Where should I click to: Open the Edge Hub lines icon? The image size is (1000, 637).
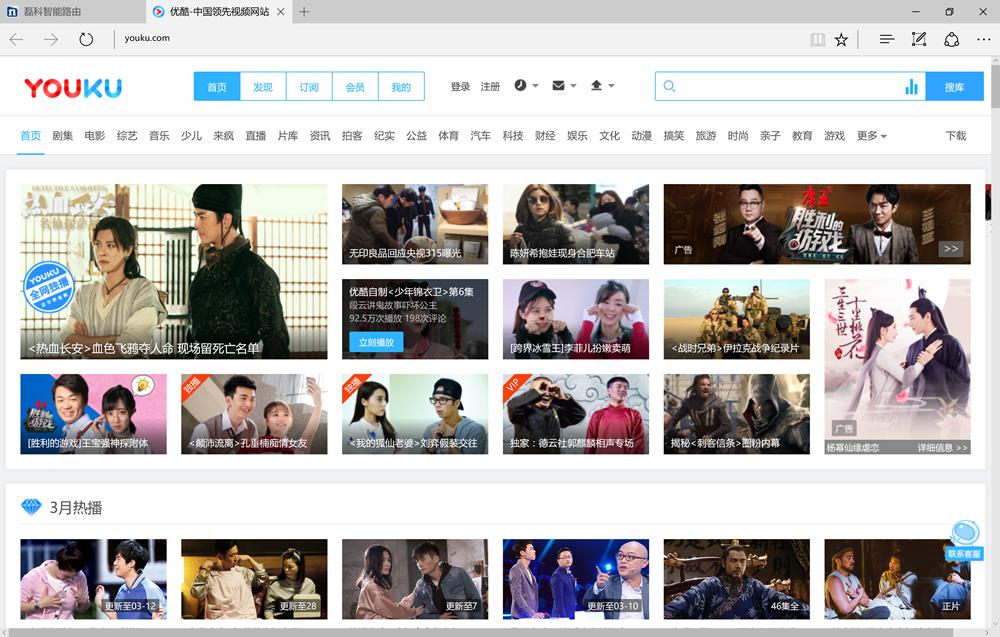pos(886,39)
